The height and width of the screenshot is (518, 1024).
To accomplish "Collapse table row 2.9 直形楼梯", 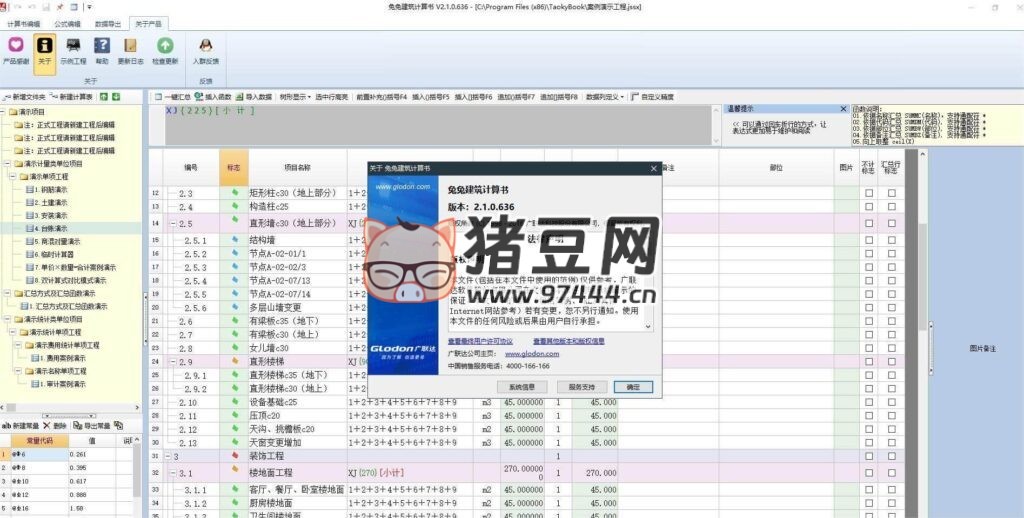I will tap(174, 361).
